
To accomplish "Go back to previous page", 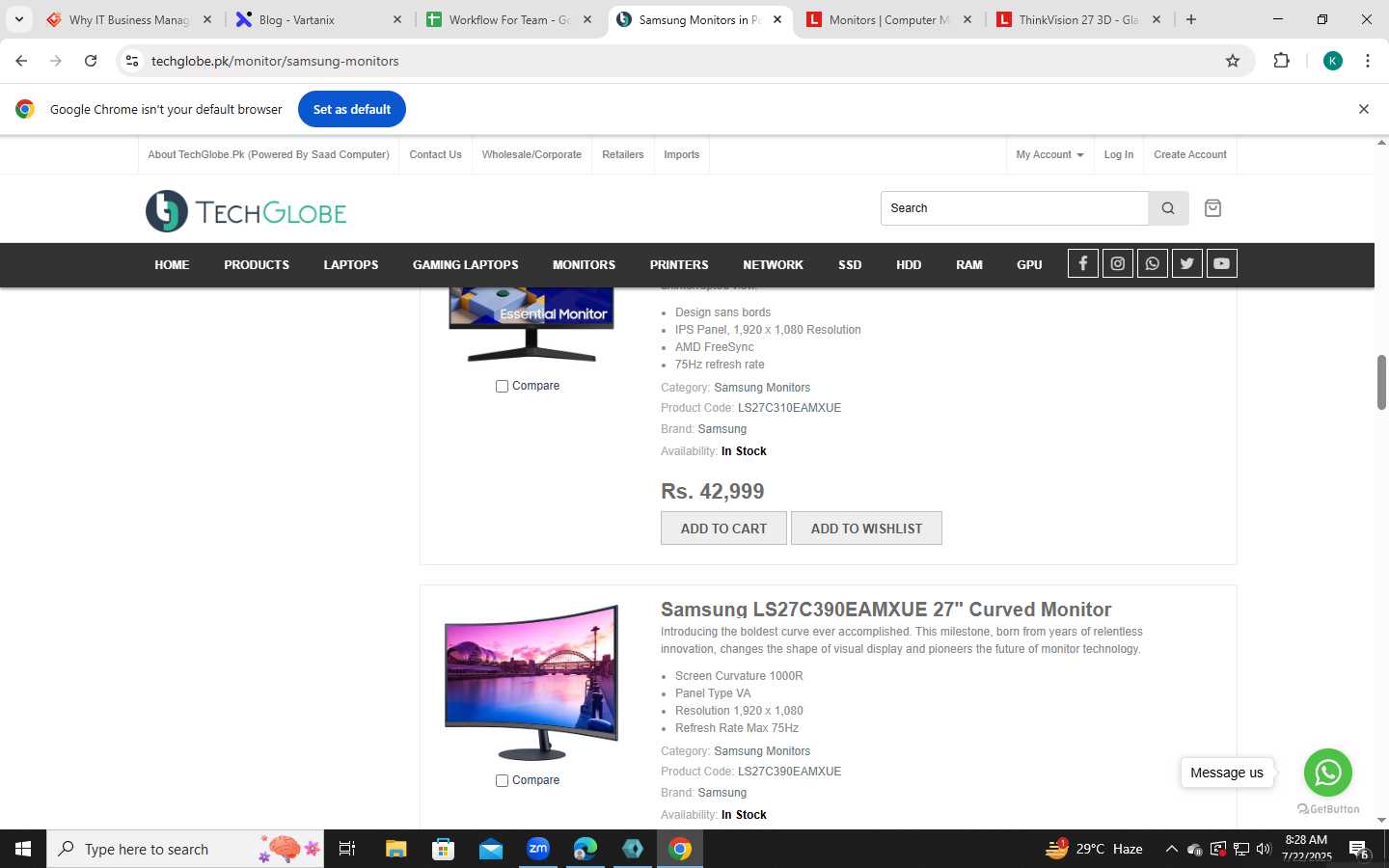I will (x=21, y=61).
